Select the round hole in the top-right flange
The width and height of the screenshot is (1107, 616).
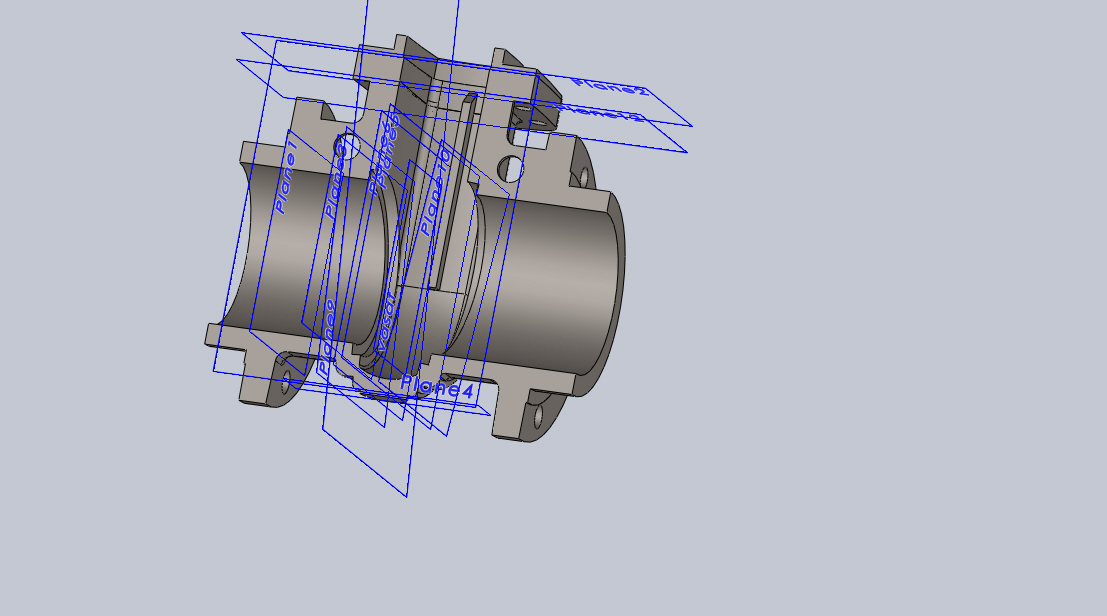click(510, 169)
